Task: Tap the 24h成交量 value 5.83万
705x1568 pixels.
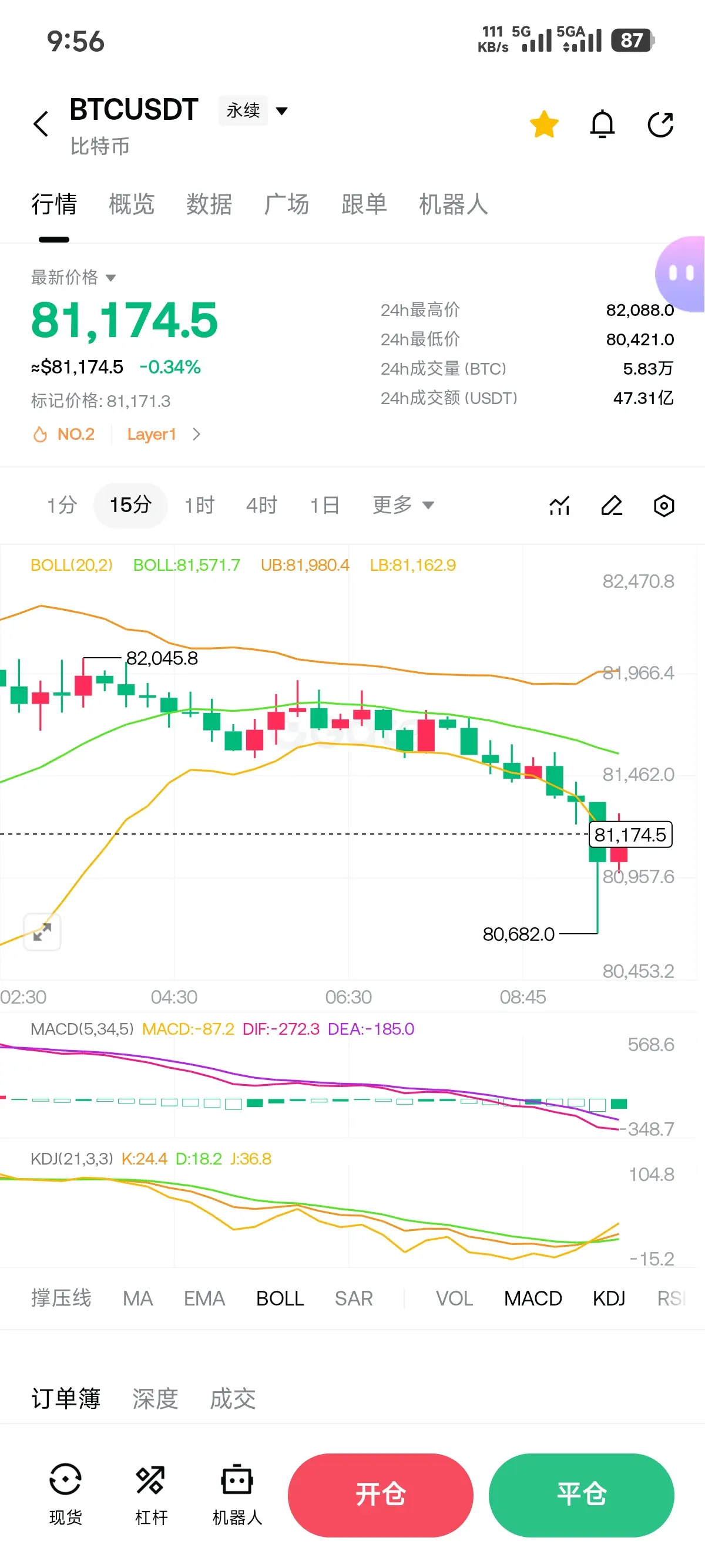Action: point(649,369)
